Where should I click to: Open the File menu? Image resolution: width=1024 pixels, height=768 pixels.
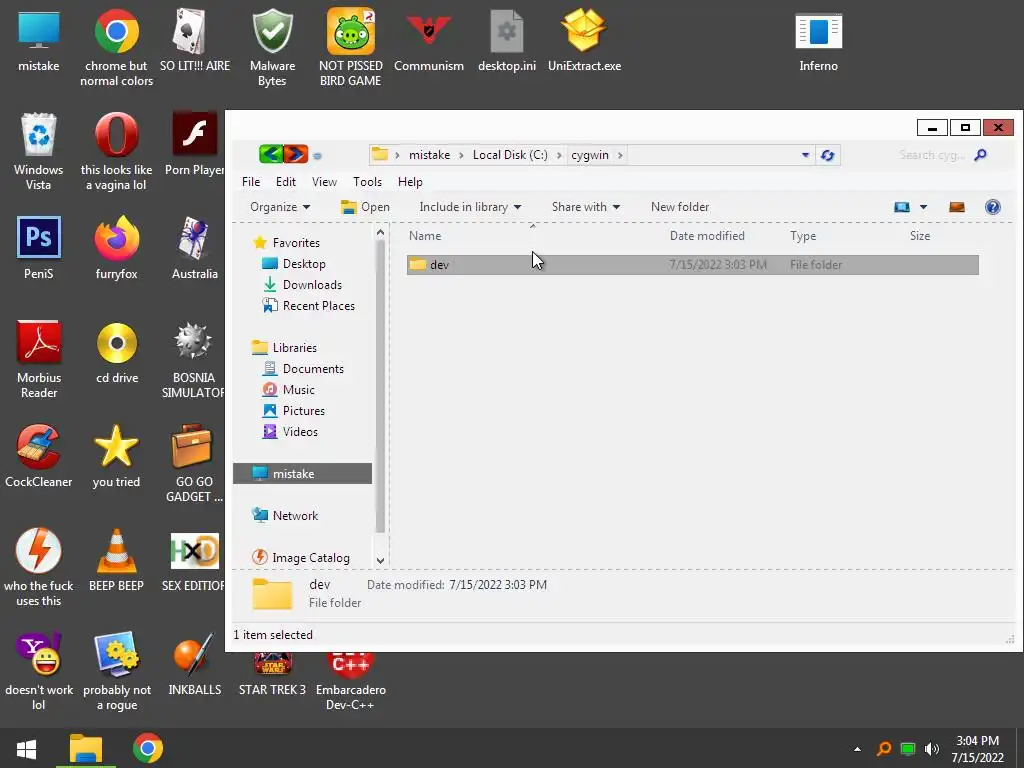coord(251,182)
